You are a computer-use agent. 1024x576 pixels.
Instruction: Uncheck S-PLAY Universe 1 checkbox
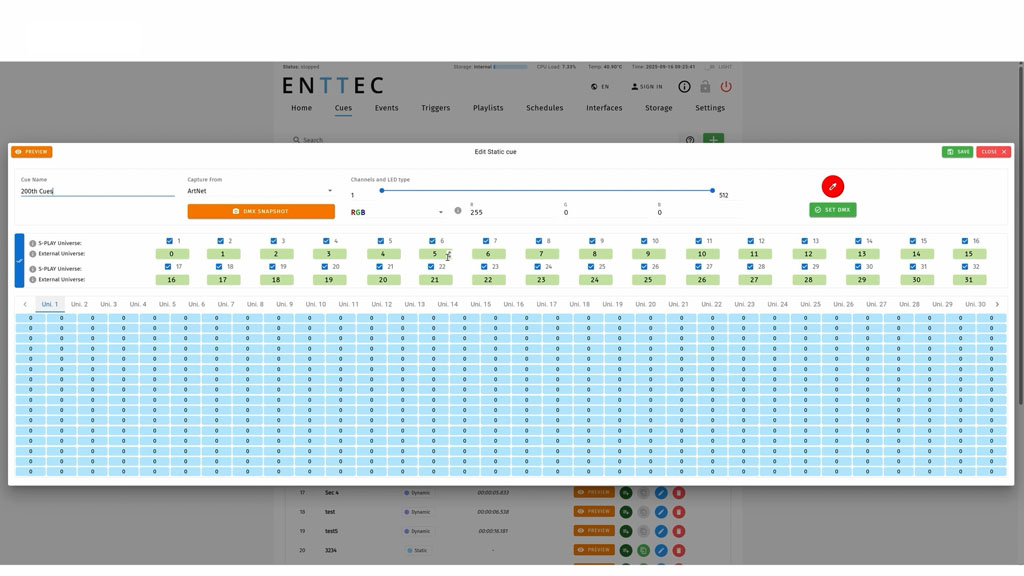(x=169, y=241)
